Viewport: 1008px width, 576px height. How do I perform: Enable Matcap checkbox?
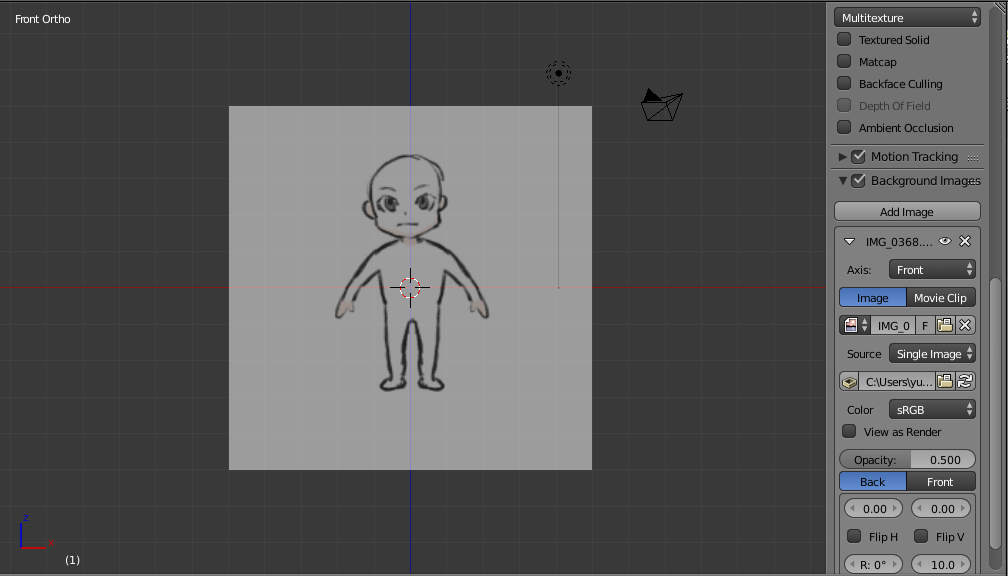[x=844, y=61]
